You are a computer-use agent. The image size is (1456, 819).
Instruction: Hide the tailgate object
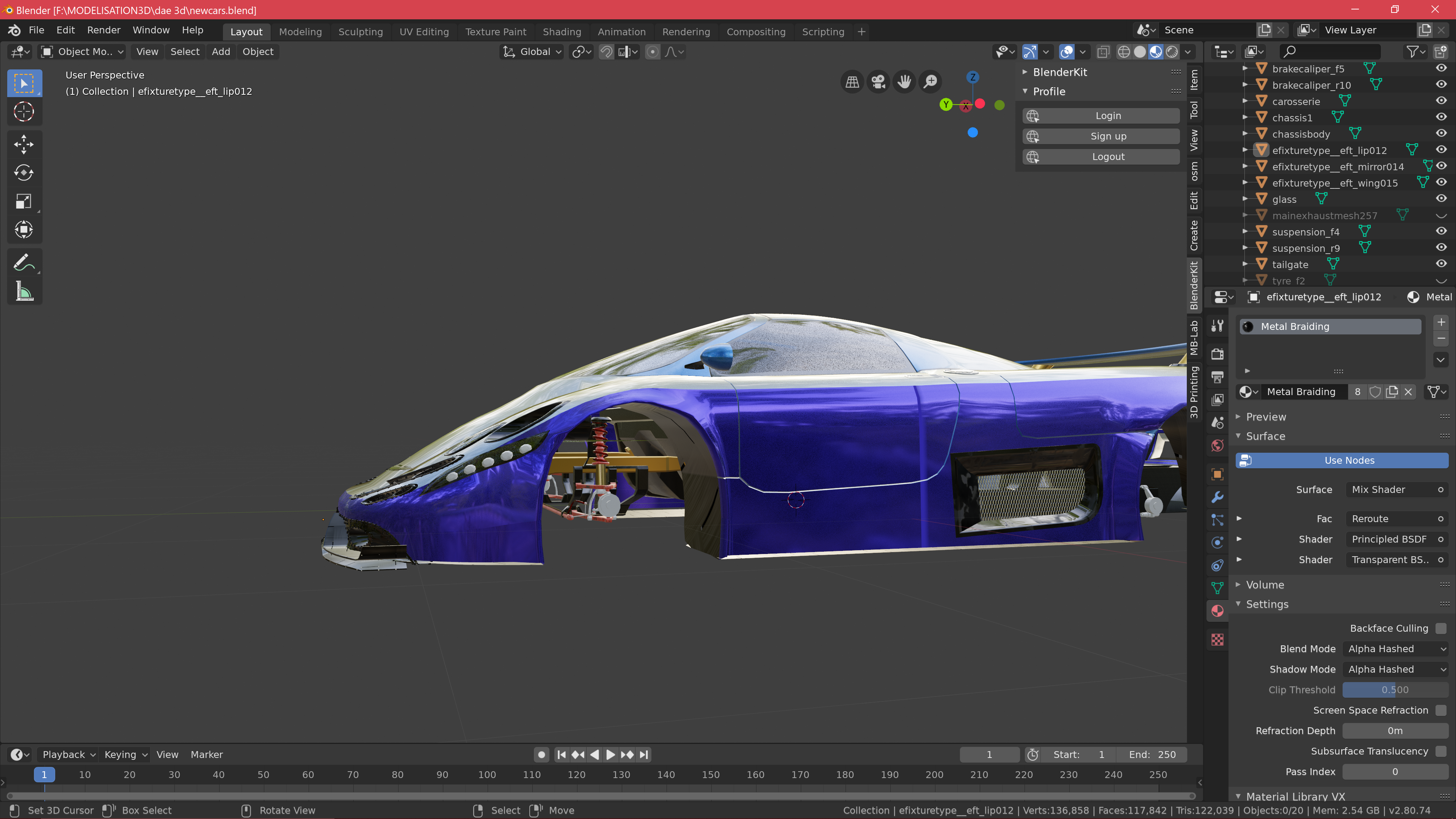[x=1441, y=265]
